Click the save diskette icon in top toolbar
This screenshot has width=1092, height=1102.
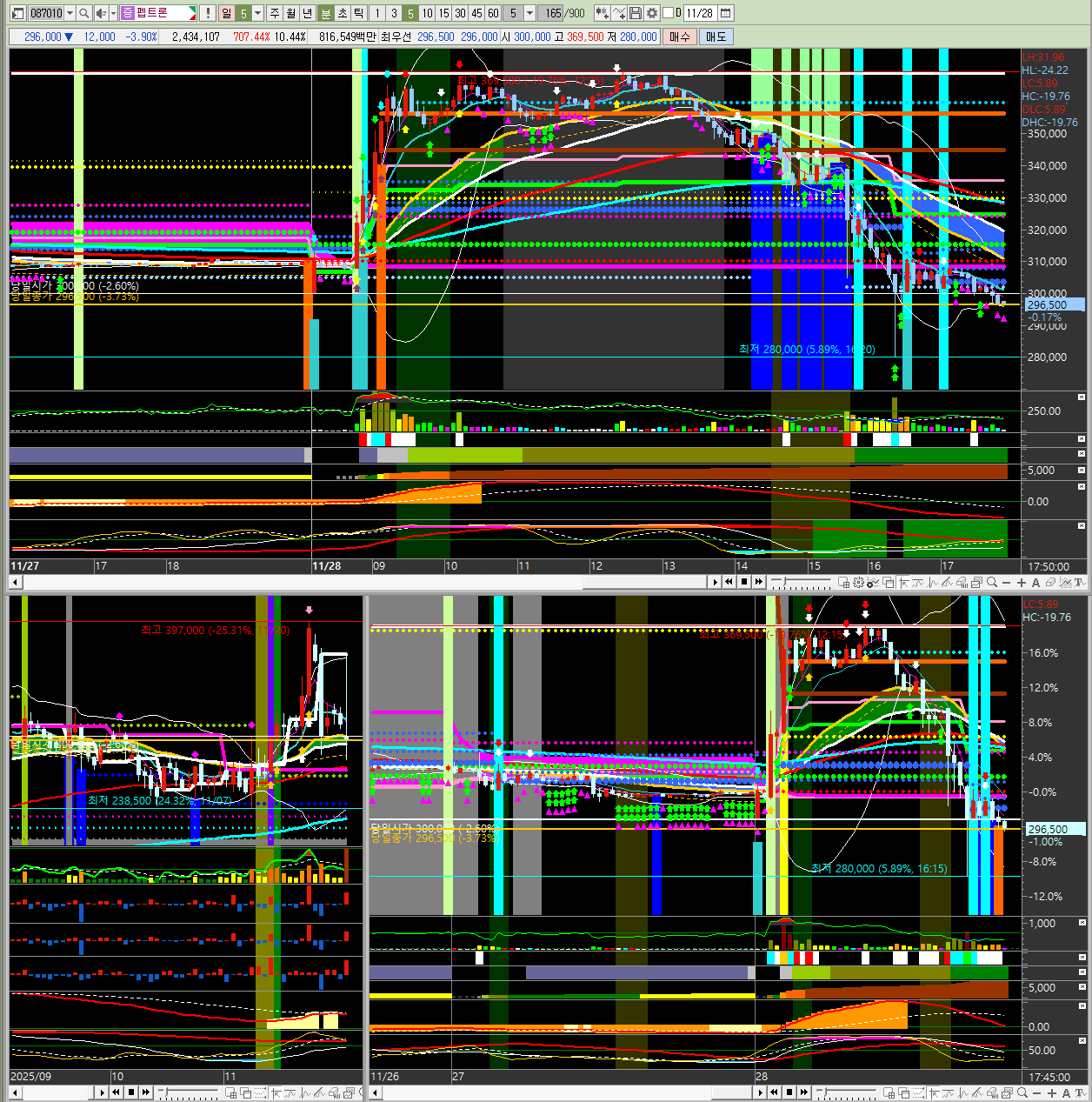point(636,13)
